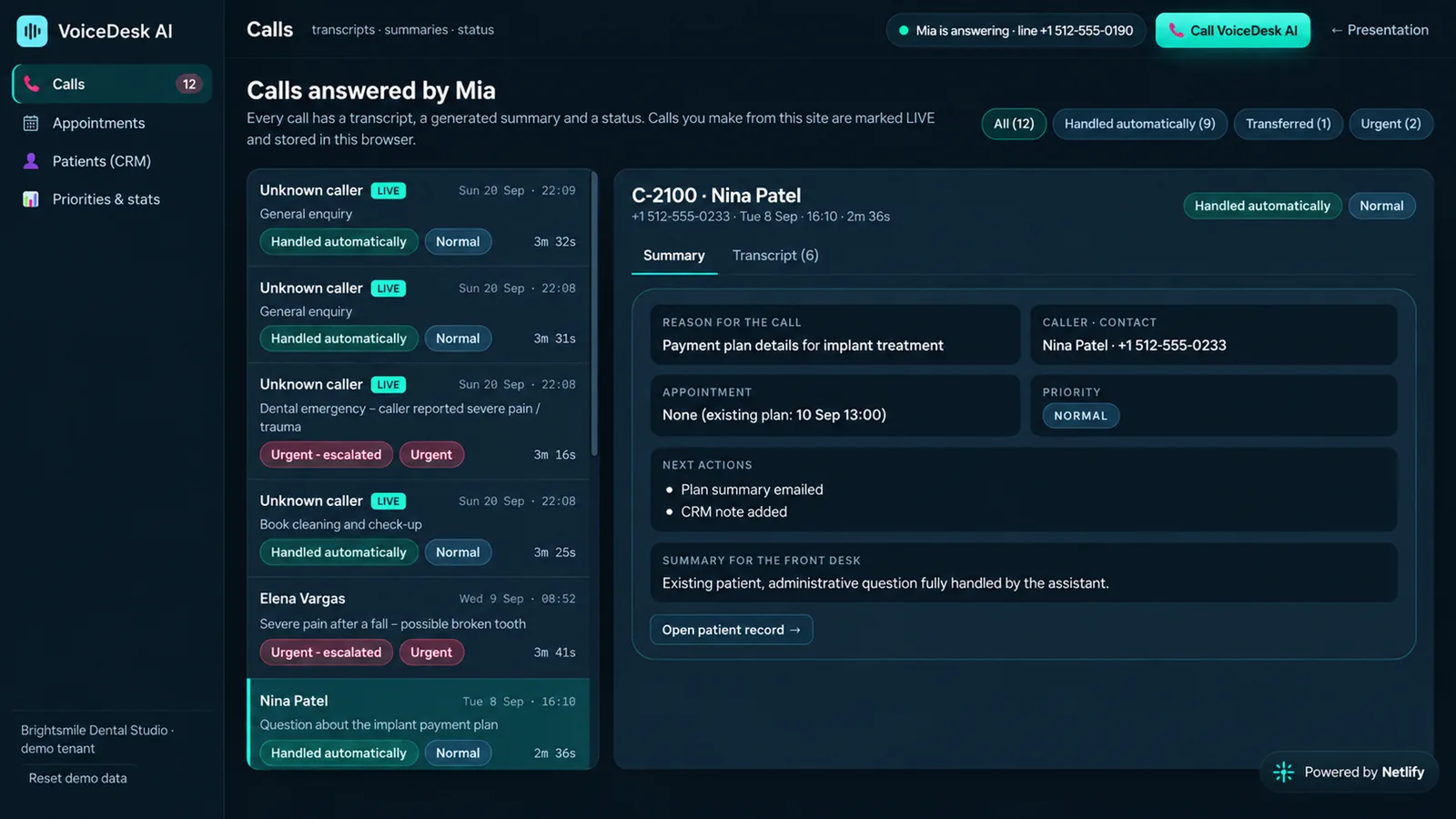
Task: Click Brightsmile Dental Studio tenant label
Action: 96,739
